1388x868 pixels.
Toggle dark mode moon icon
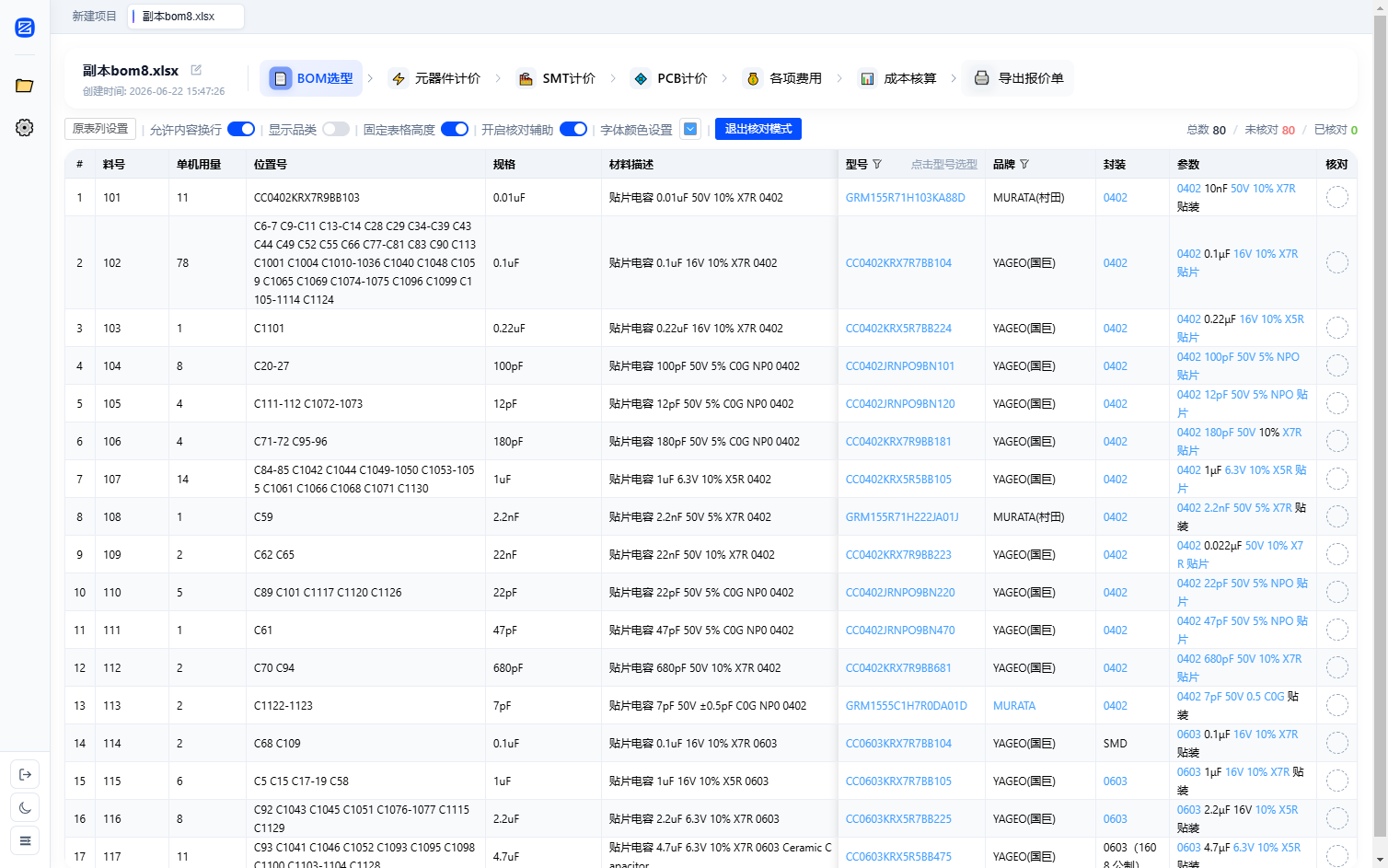25,807
